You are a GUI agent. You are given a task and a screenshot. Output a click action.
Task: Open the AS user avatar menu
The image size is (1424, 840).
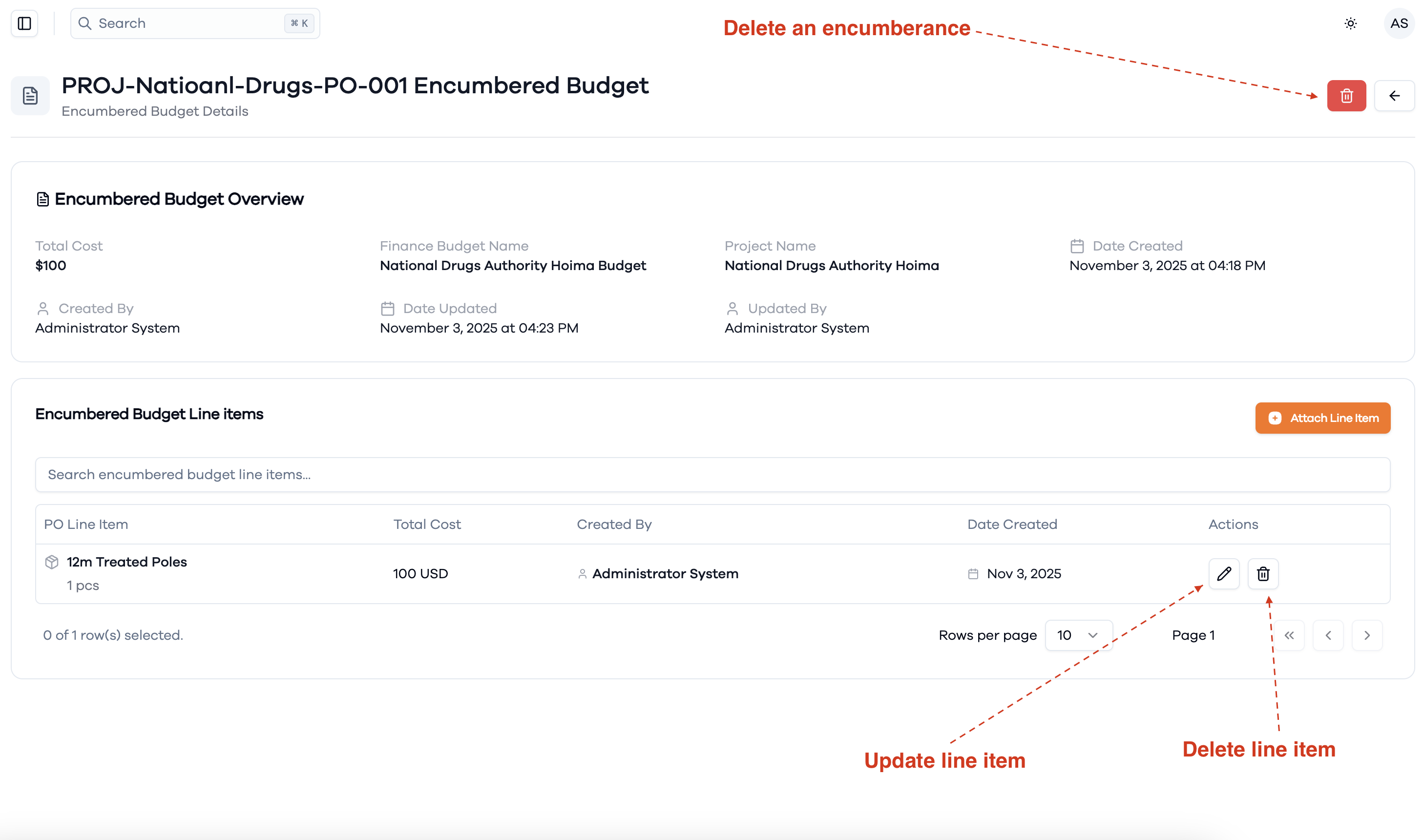click(1399, 23)
